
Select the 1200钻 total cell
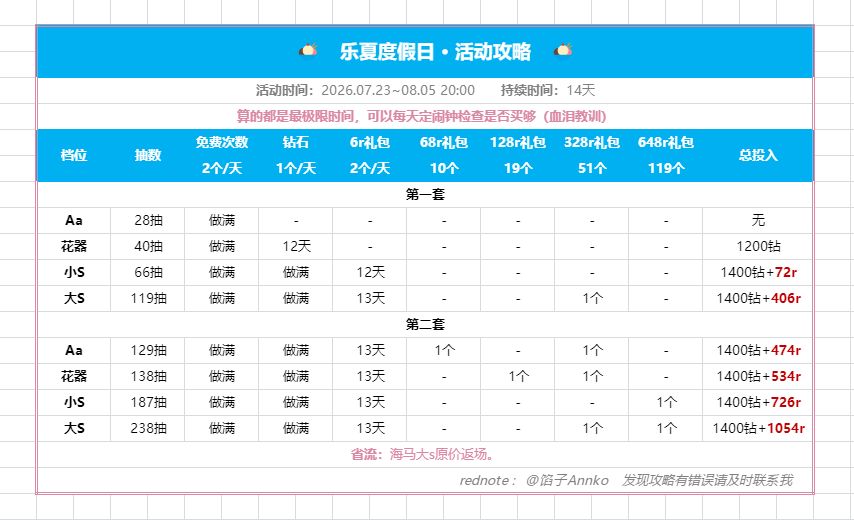point(758,246)
